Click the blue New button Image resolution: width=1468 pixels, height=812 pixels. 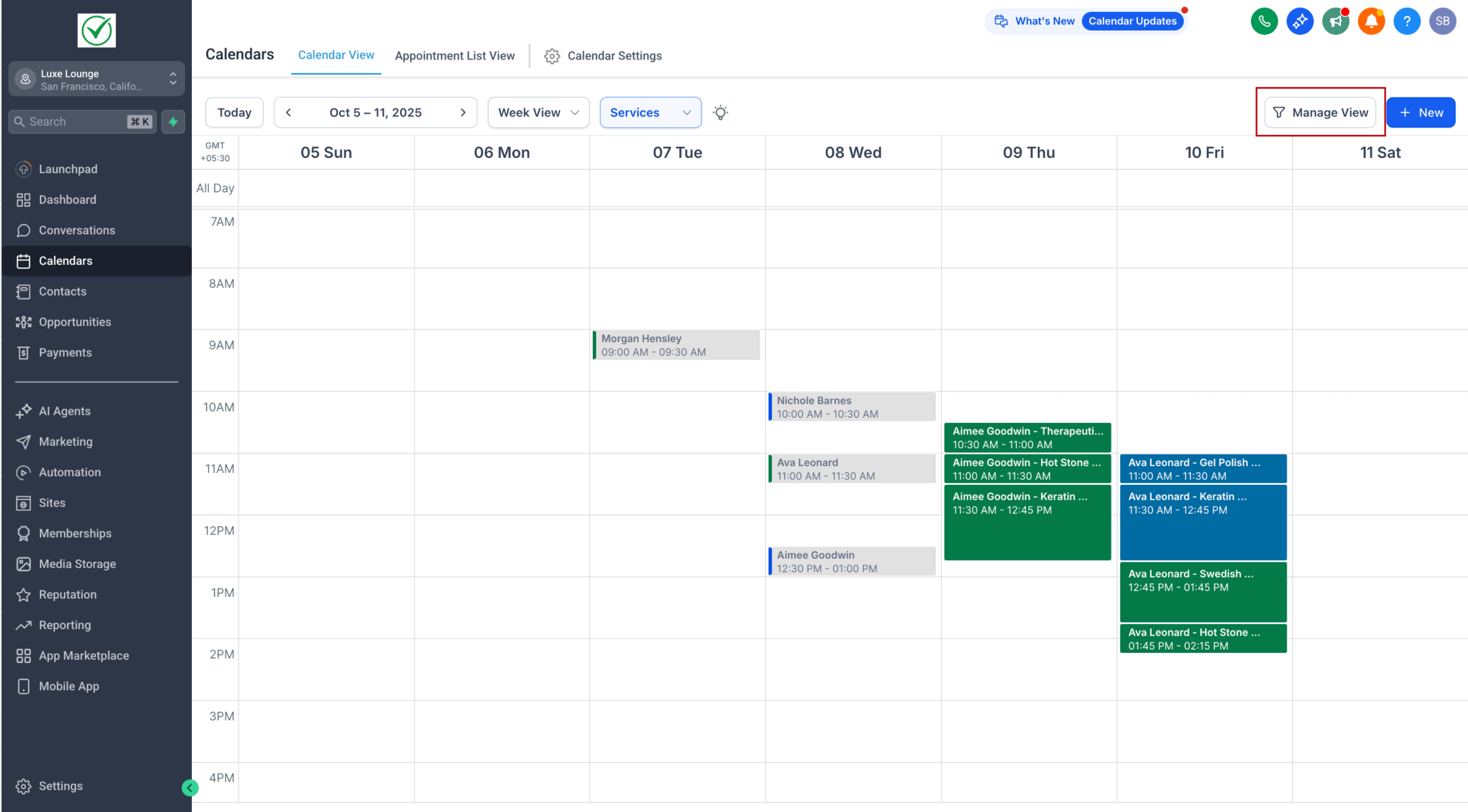click(x=1420, y=112)
